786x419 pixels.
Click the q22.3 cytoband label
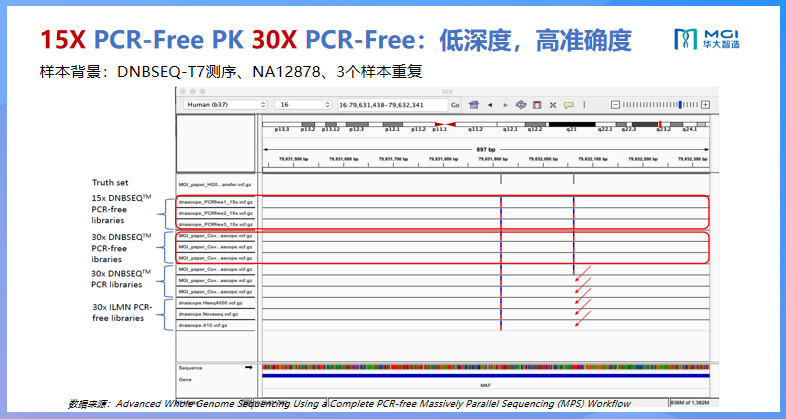[x=629, y=129]
